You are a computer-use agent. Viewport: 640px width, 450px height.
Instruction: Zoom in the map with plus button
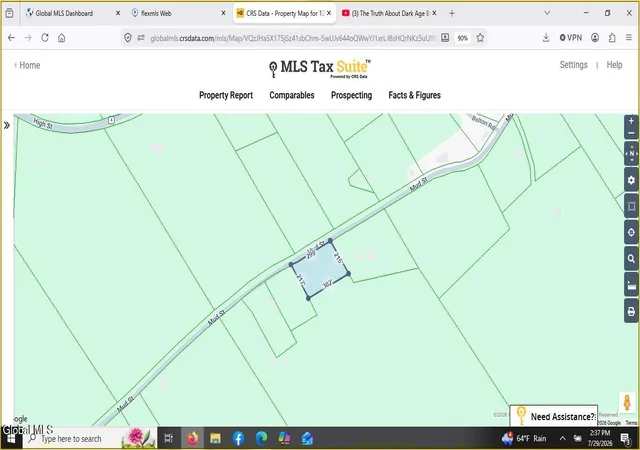click(x=631, y=121)
